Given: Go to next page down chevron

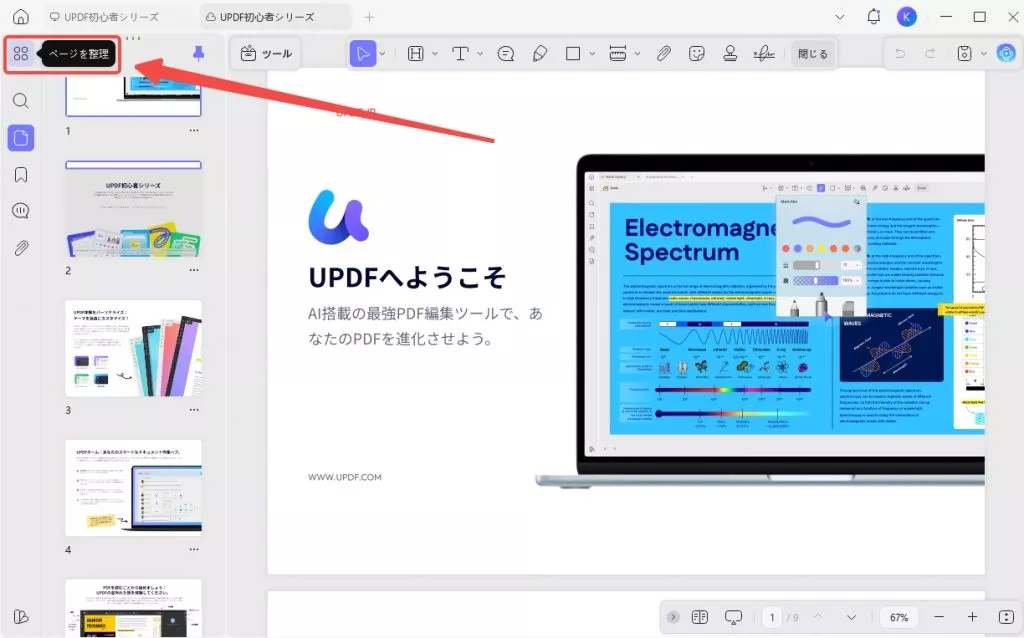Looking at the screenshot, I should click(x=851, y=617).
